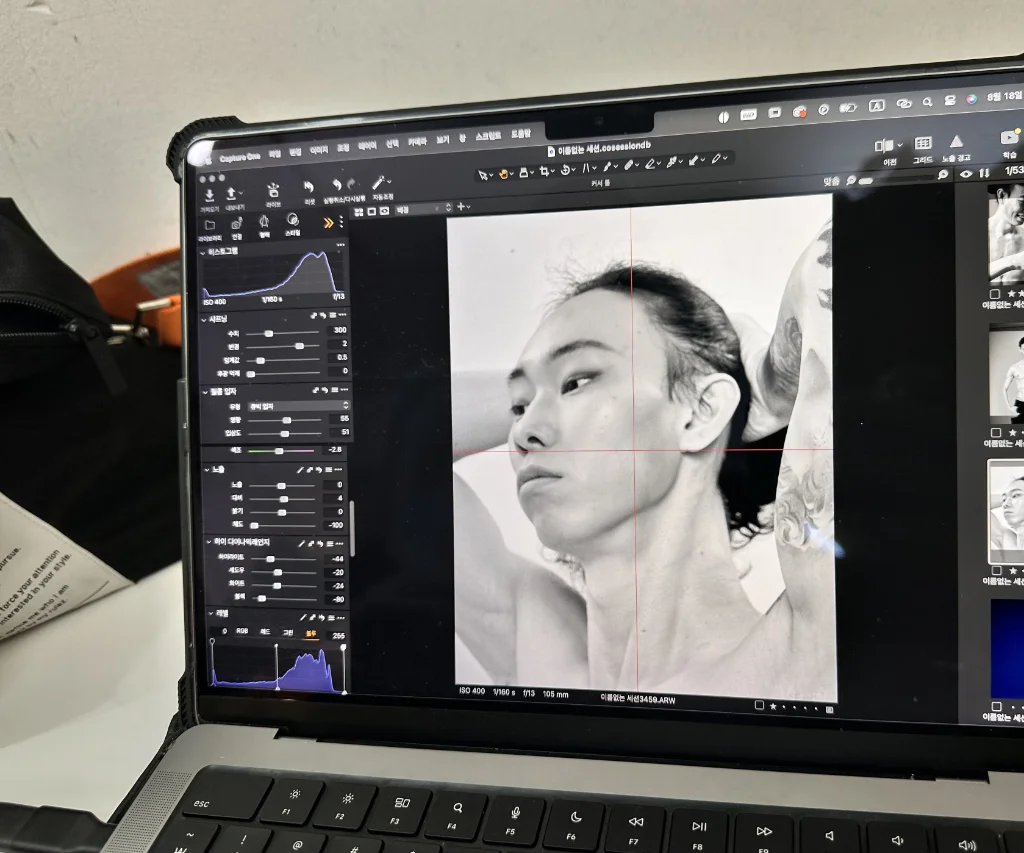Click the zoom-out magnifier next to 맞춤

[851, 180]
